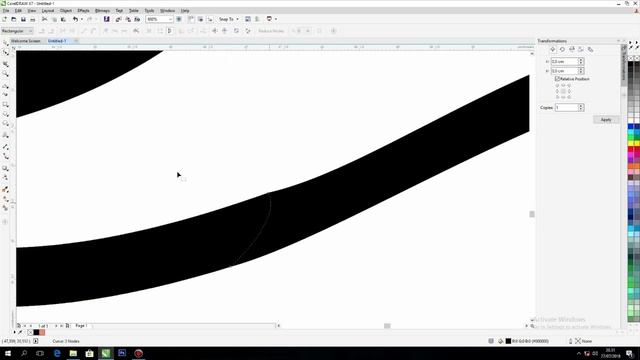This screenshot has width=640, height=360.
Task: Toggle the Relative Position checkbox
Action: 557,79
